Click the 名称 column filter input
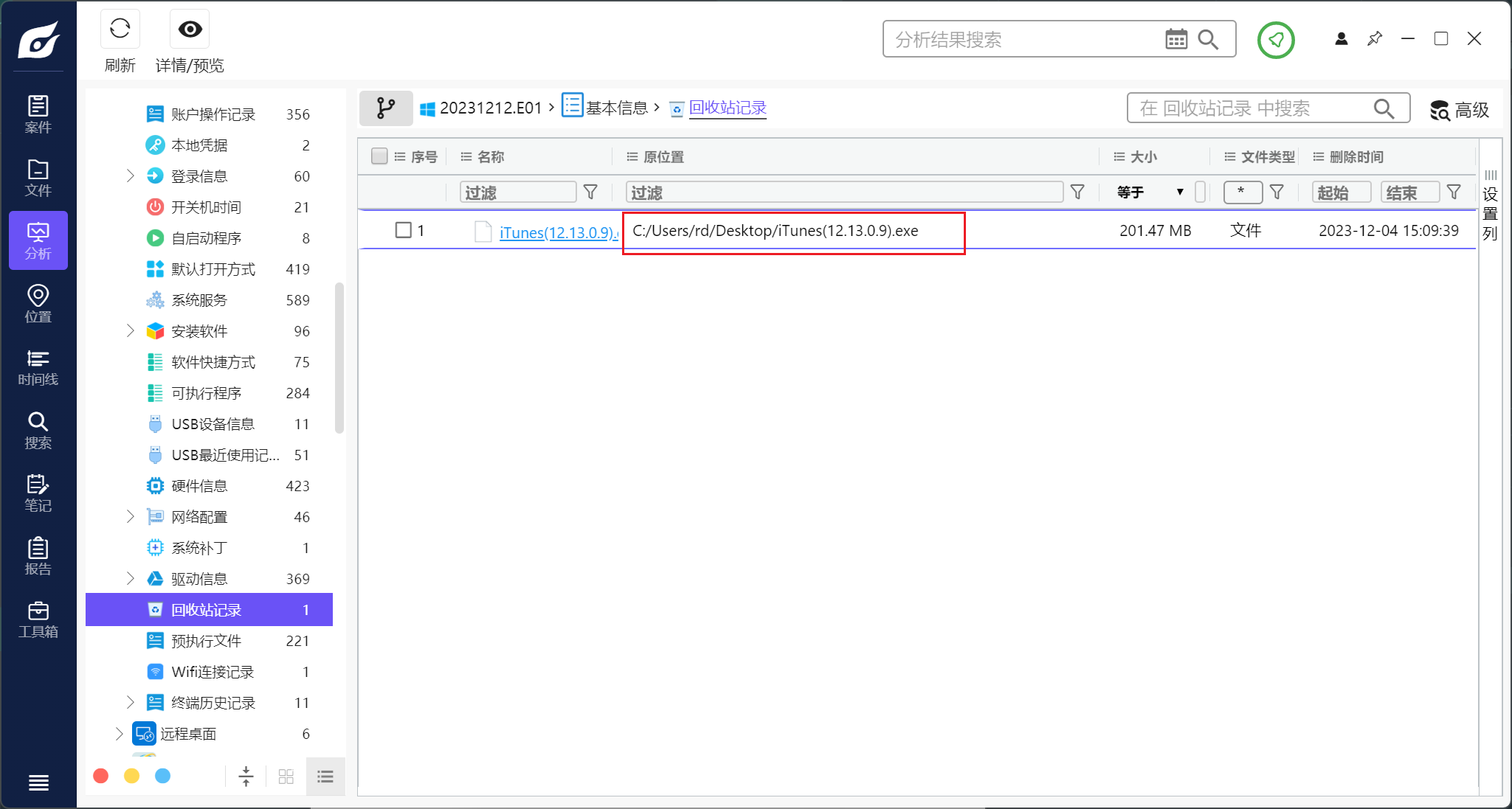The image size is (1512, 809). pos(518,192)
